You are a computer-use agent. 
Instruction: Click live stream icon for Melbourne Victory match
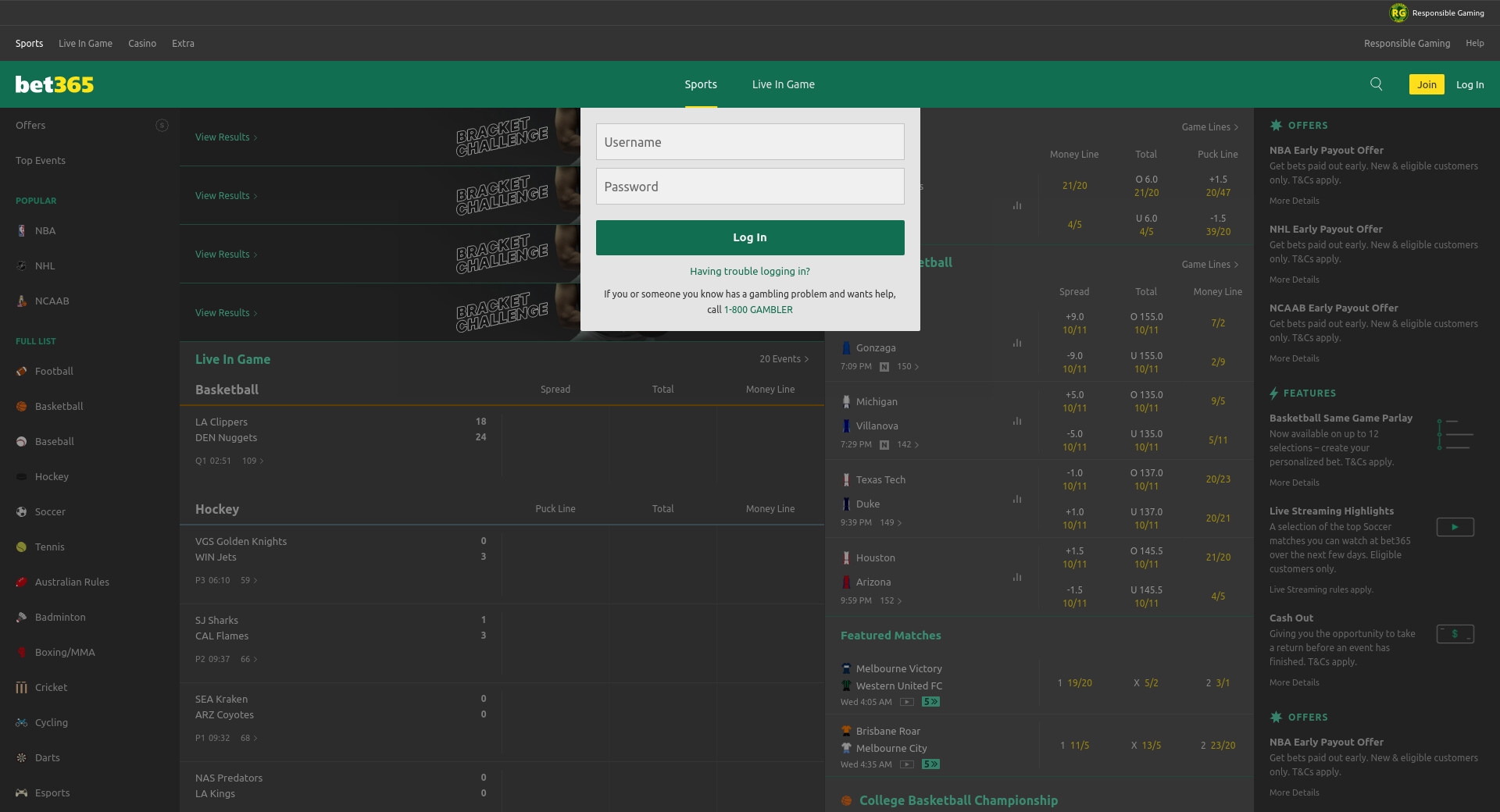click(906, 702)
